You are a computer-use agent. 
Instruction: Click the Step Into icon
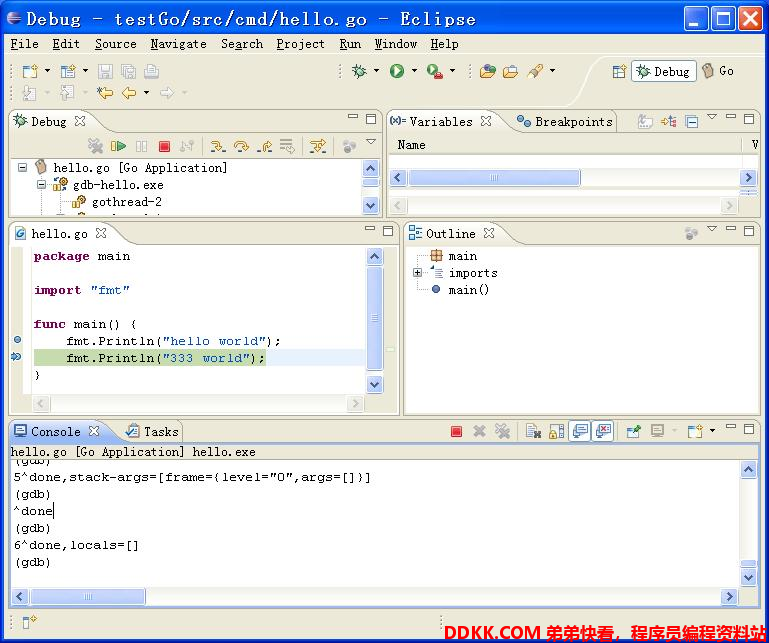point(218,146)
